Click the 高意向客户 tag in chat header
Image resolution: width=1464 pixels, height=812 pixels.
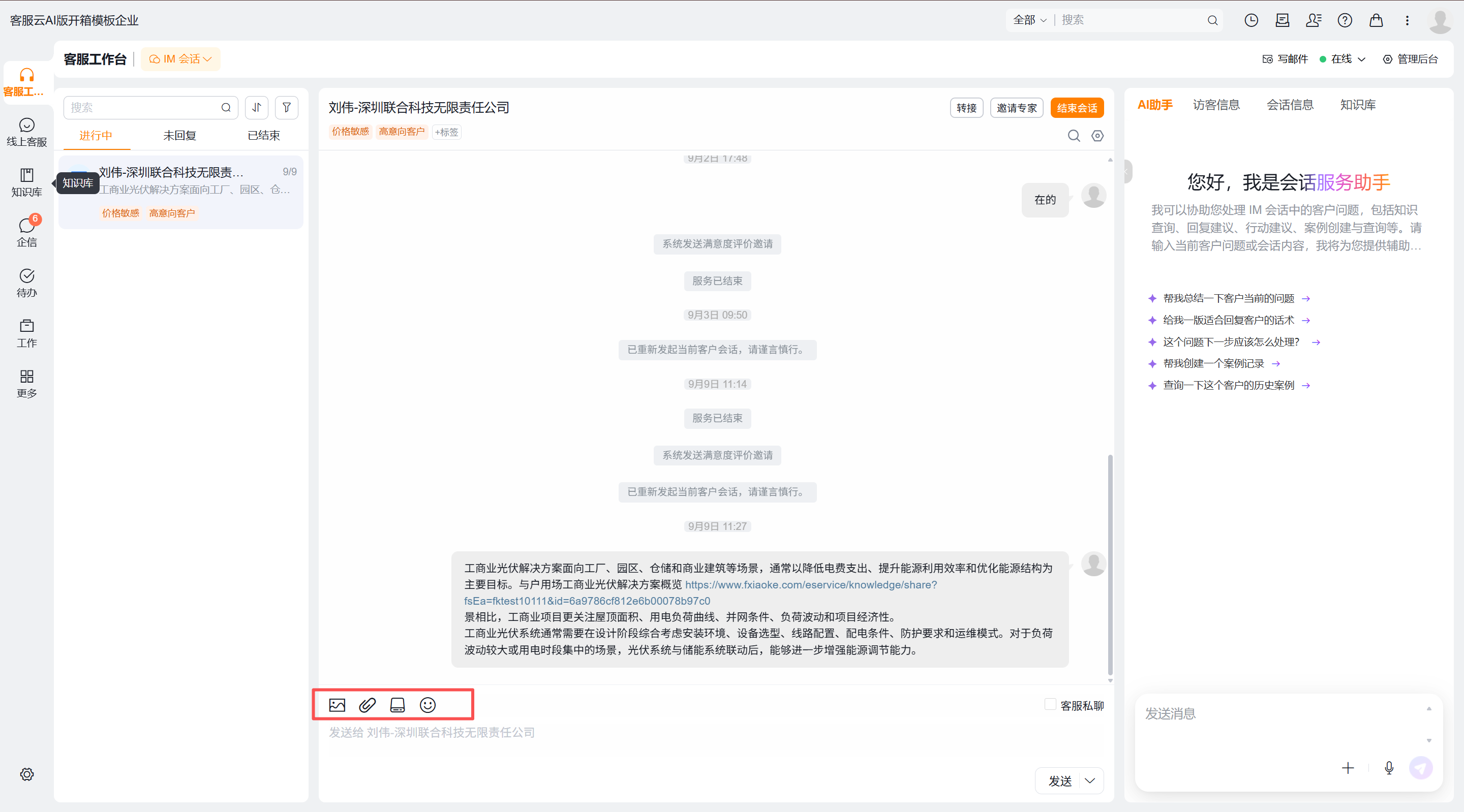click(x=401, y=132)
